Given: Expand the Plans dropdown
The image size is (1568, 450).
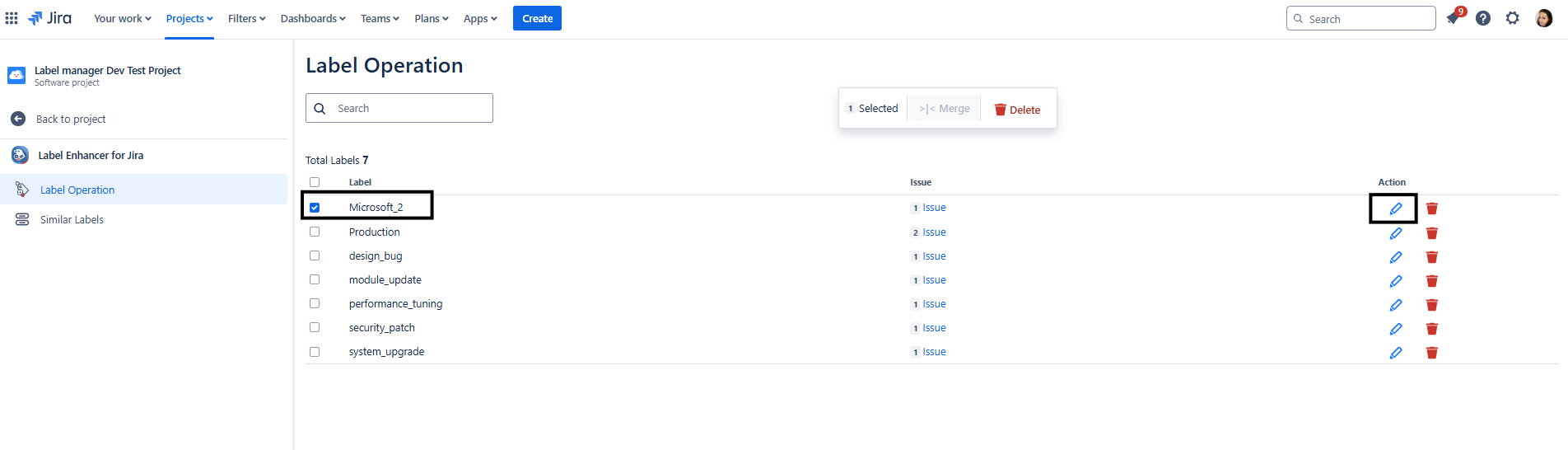Looking at the screenshot, I should point(432,18).
